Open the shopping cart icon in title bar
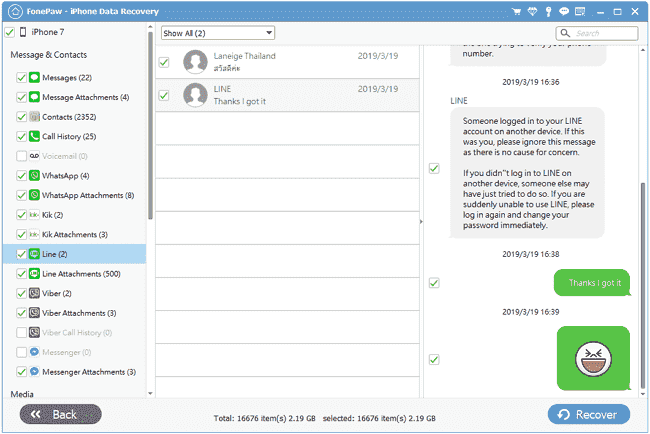 (x=516, y=11)
